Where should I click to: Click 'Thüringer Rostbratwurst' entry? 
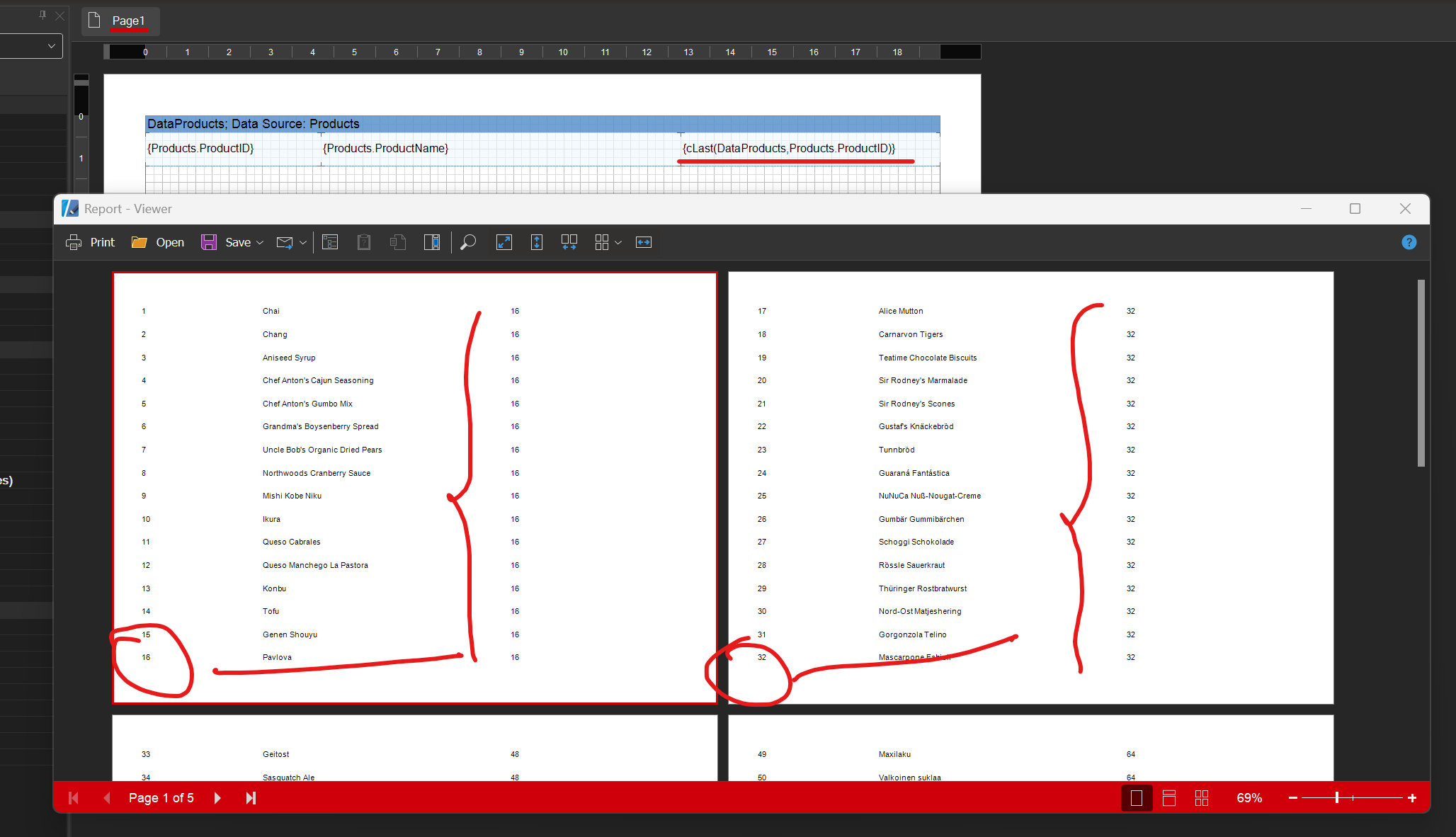pos(923,588)
